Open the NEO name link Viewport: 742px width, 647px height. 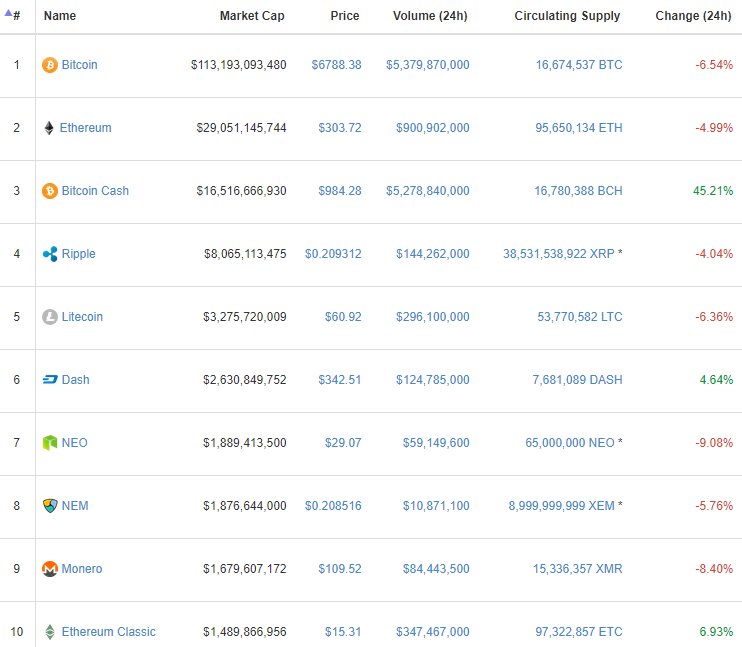pos(74,443)
